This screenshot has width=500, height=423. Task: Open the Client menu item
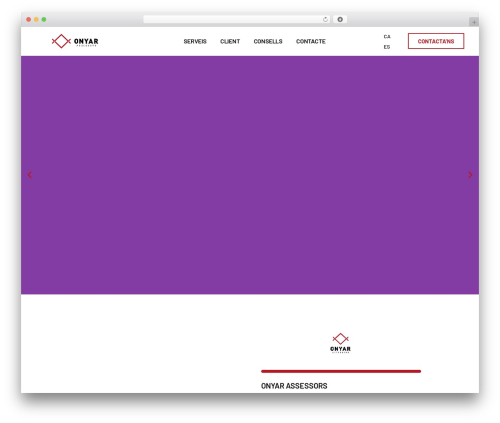230,41
